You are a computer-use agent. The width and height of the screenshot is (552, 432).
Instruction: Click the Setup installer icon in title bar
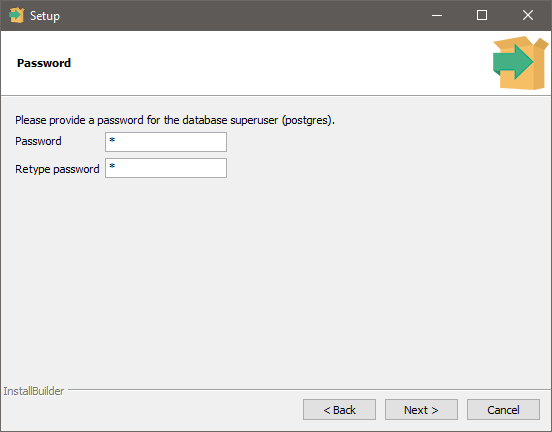pos(16,15)
